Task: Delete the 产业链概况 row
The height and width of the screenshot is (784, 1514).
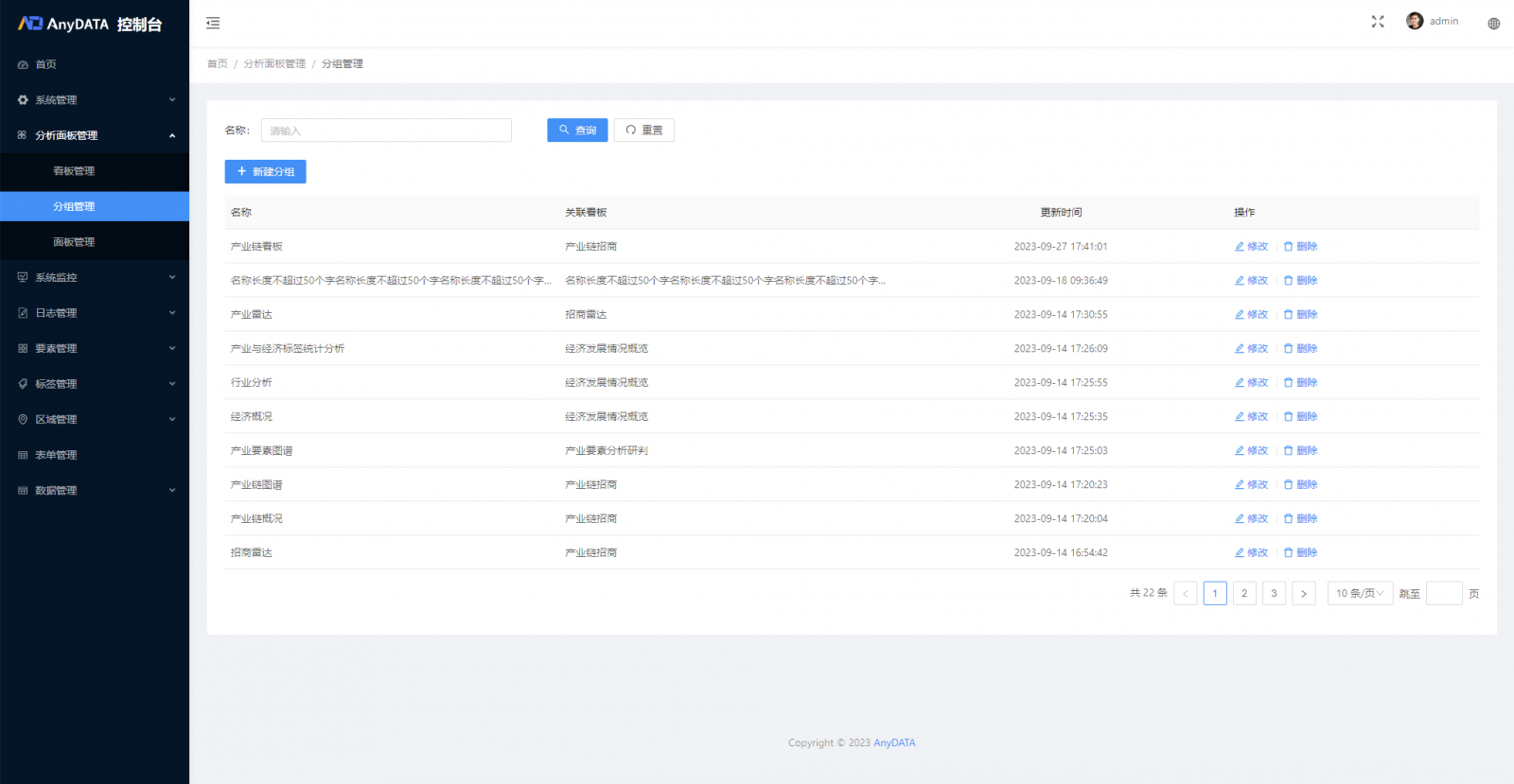Action: (1300, 518)
